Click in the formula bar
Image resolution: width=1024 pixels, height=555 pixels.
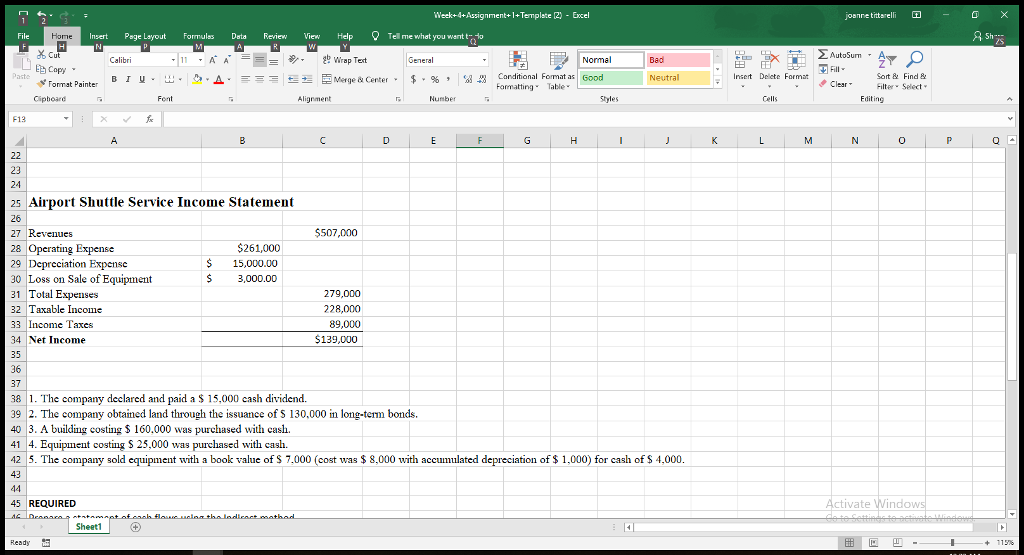584,119
